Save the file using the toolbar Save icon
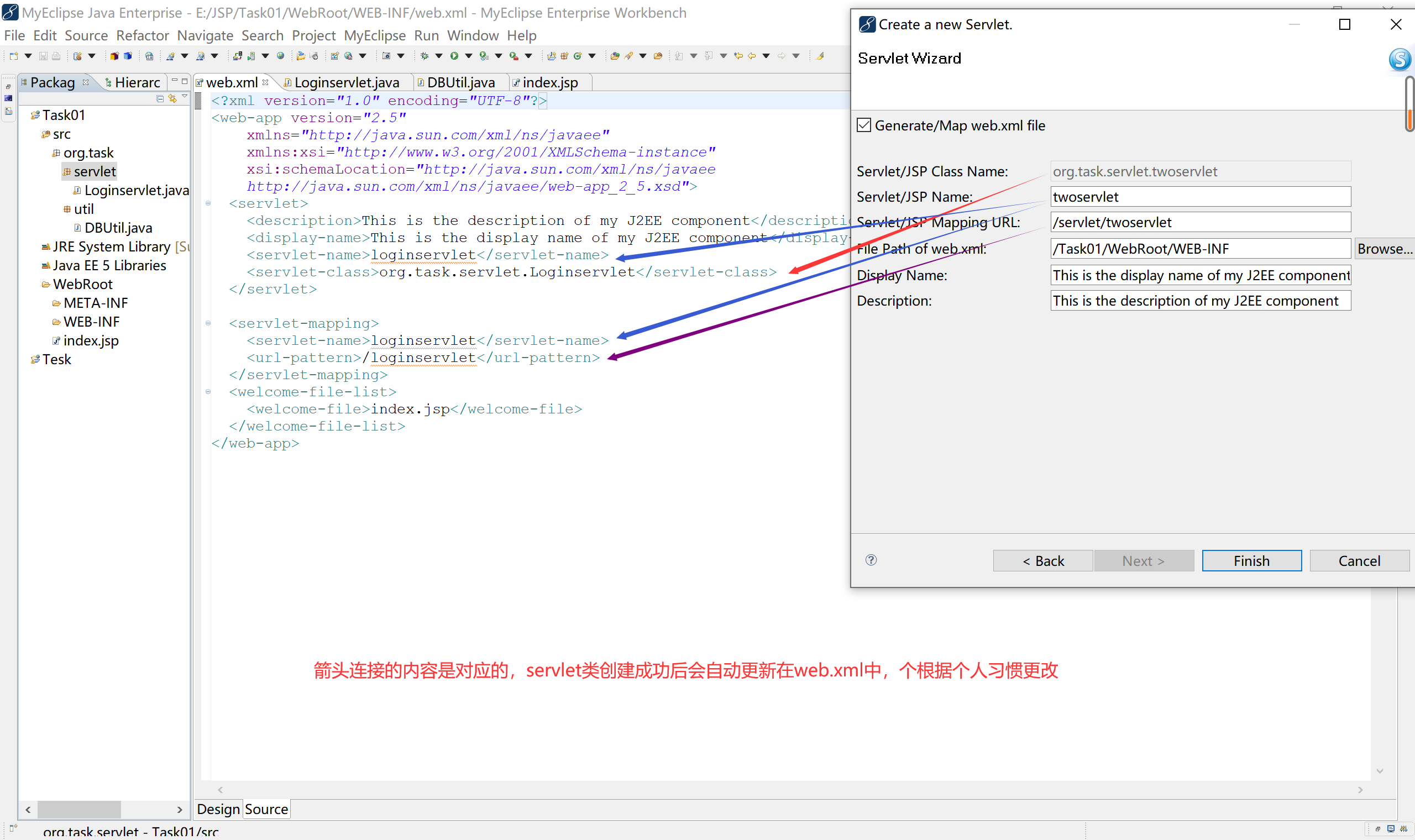This screenshot has height=840, width=1415. pyautogui.click(x=44, y=55)
